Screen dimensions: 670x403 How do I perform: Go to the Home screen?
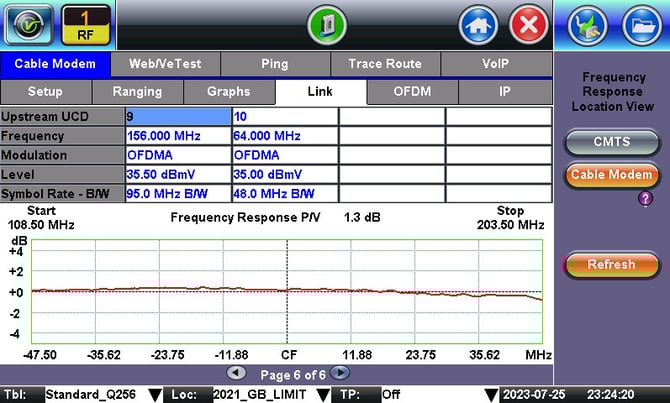pyautogui.click(x=478, y=24)
